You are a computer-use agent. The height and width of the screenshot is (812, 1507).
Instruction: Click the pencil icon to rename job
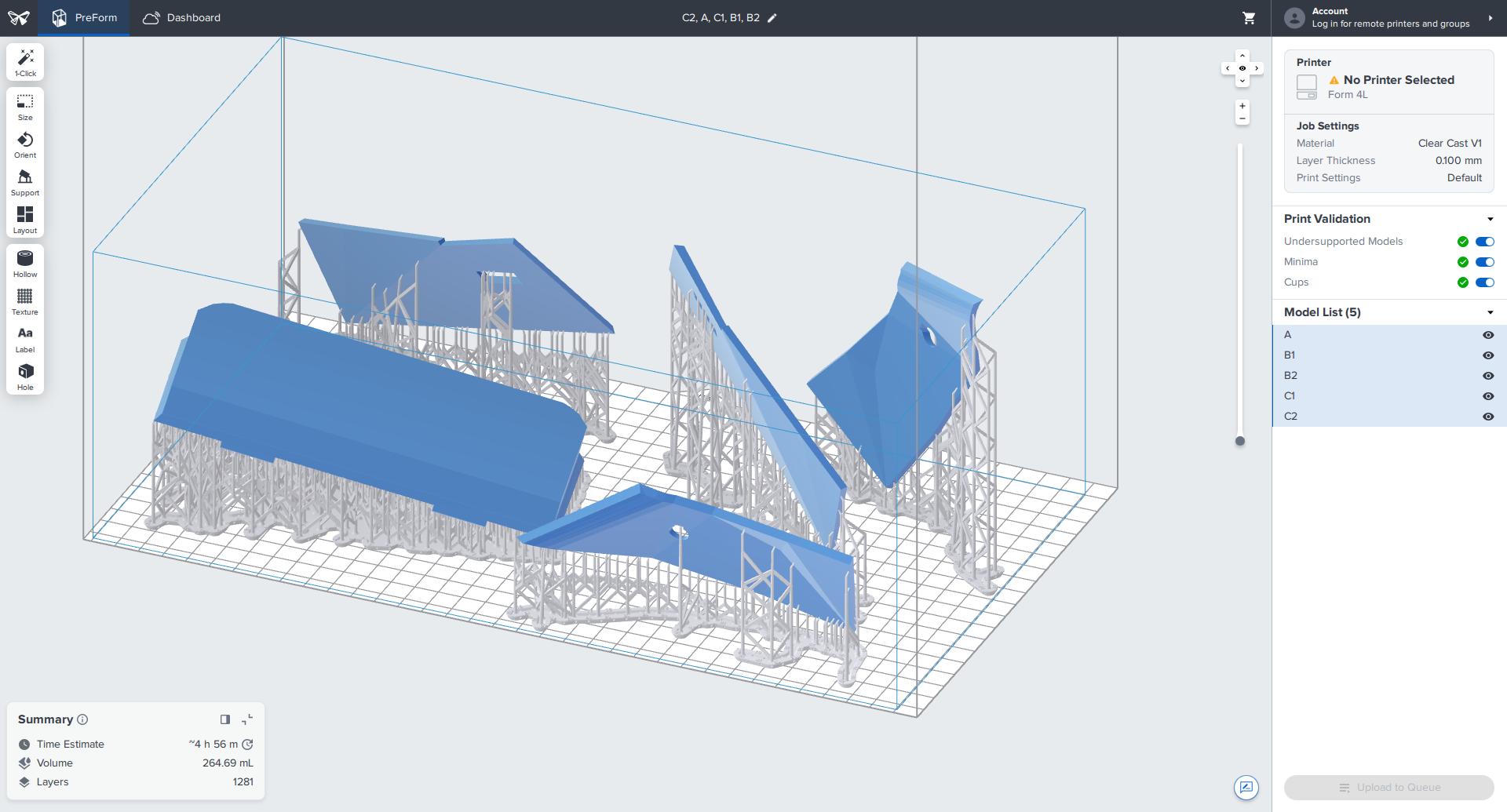coord(772,18)
